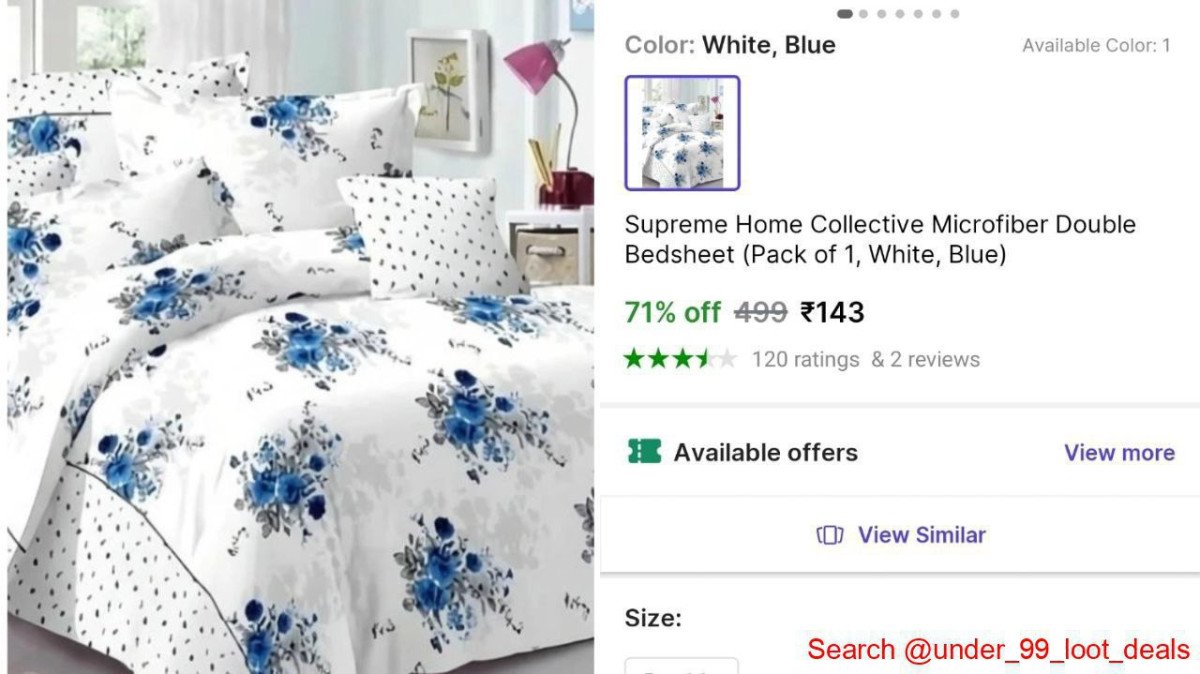The height and width of the screenshot is (674, 1200).
Task: Select the first carousel page dot
Action: [845, 14]
